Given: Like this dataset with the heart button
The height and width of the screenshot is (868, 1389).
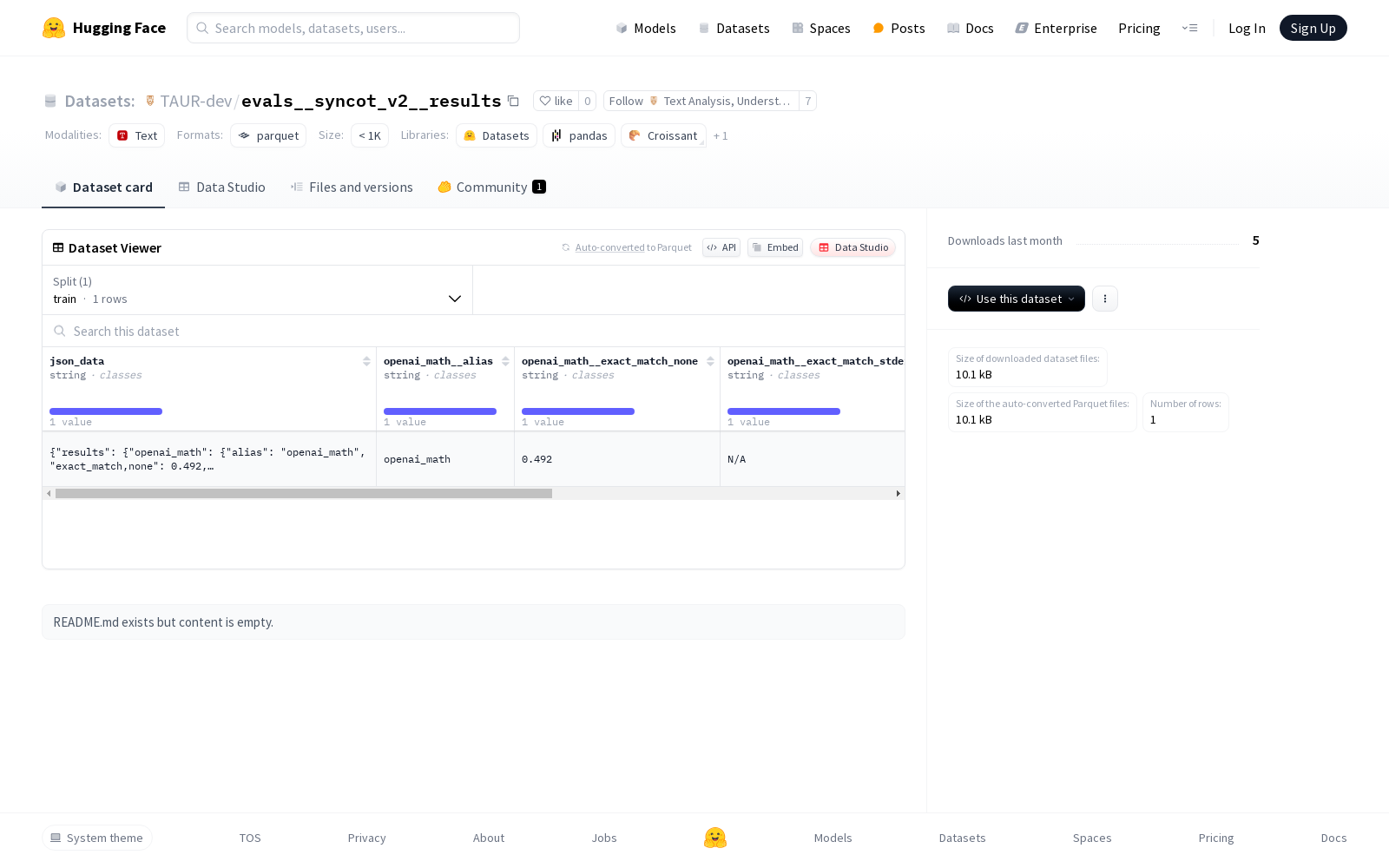Looking at the screenshot, I should pos(556,101).
